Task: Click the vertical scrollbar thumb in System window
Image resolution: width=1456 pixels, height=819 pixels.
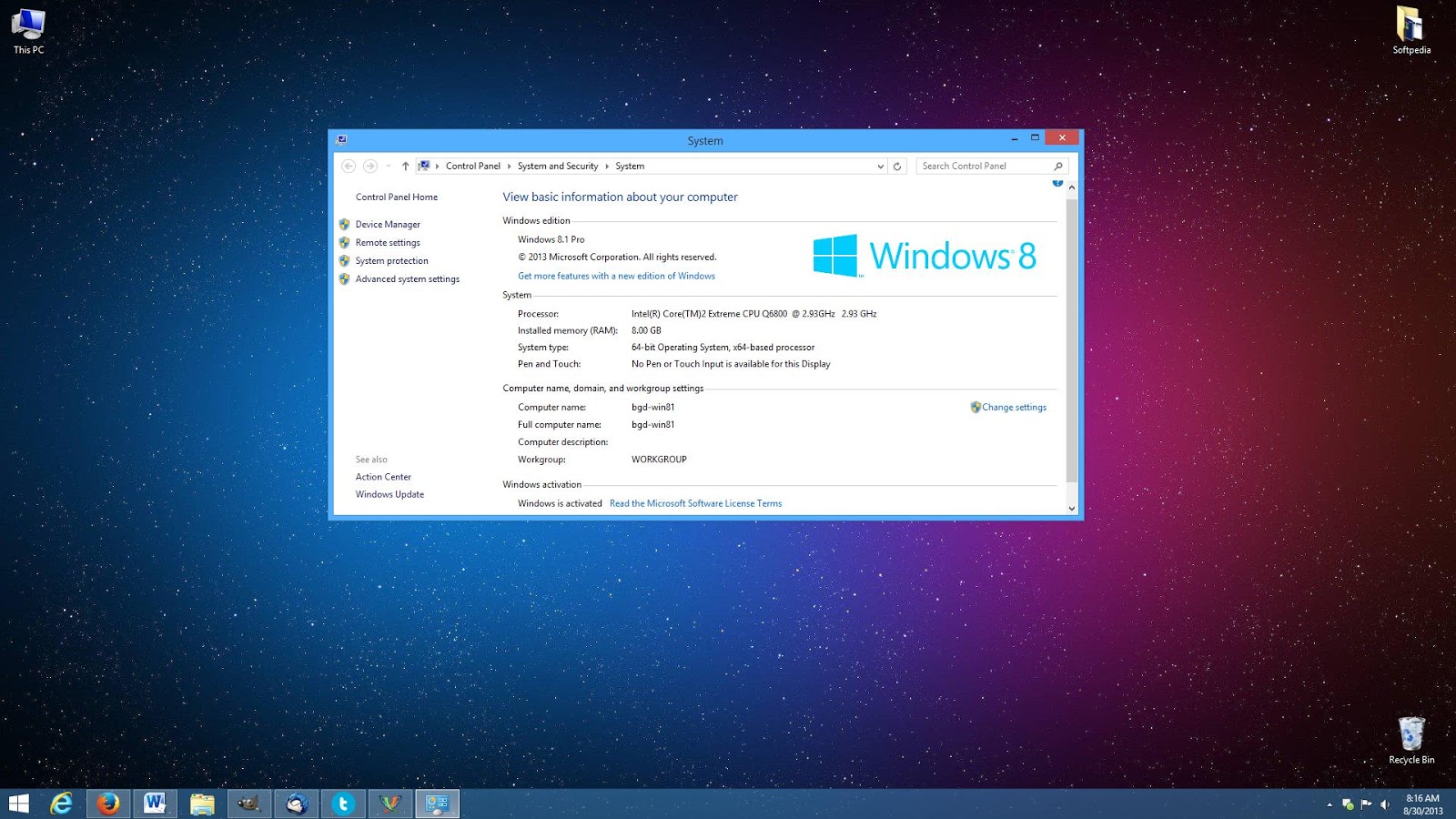Action: click(x=1072, y=339)
